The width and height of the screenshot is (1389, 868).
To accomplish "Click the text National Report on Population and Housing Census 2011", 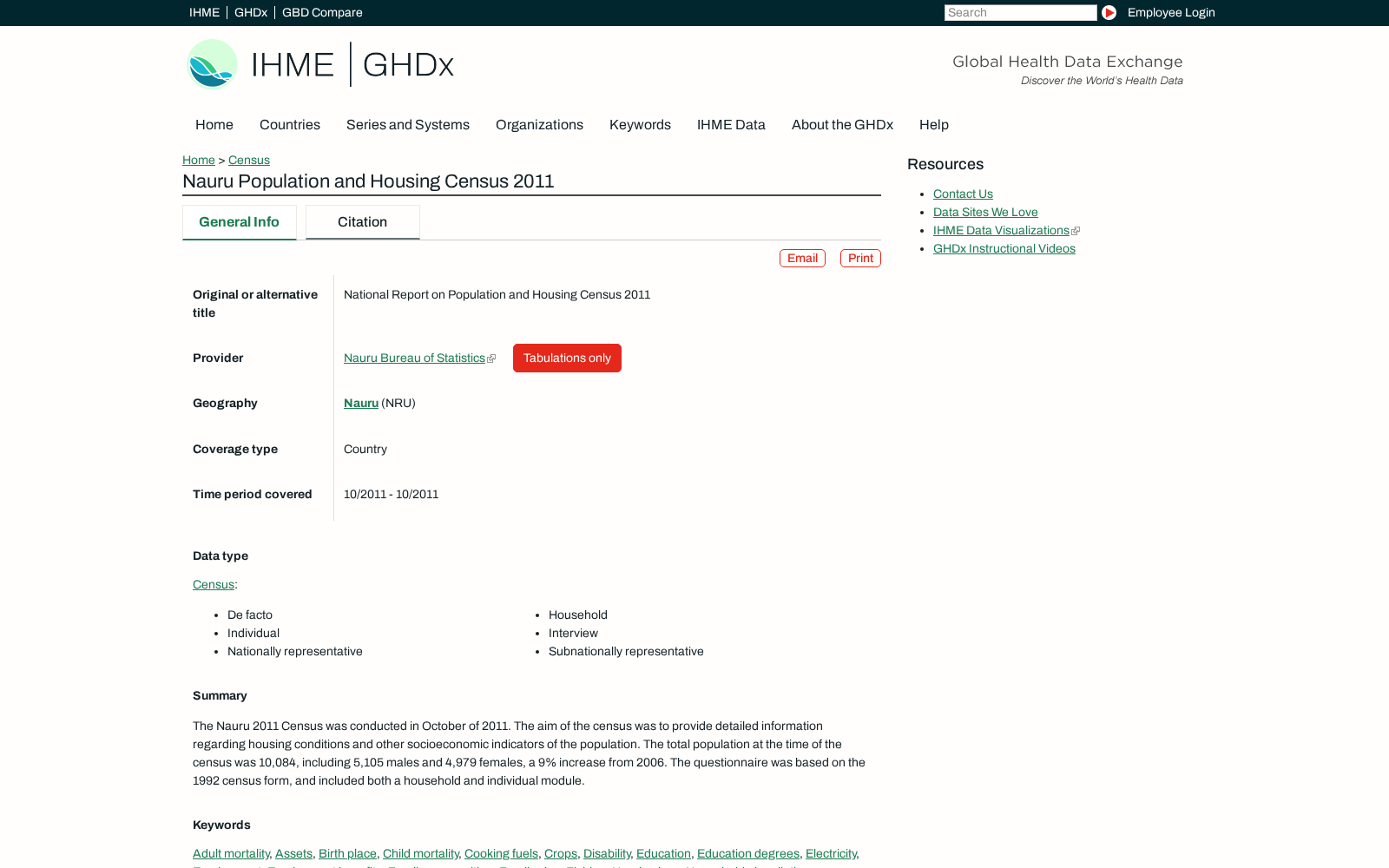I will point(497,294).
